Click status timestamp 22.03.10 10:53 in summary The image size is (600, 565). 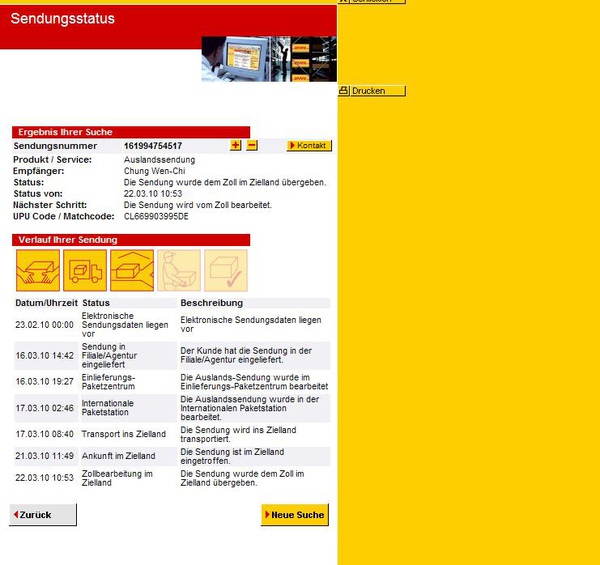(x=153, y=194)
